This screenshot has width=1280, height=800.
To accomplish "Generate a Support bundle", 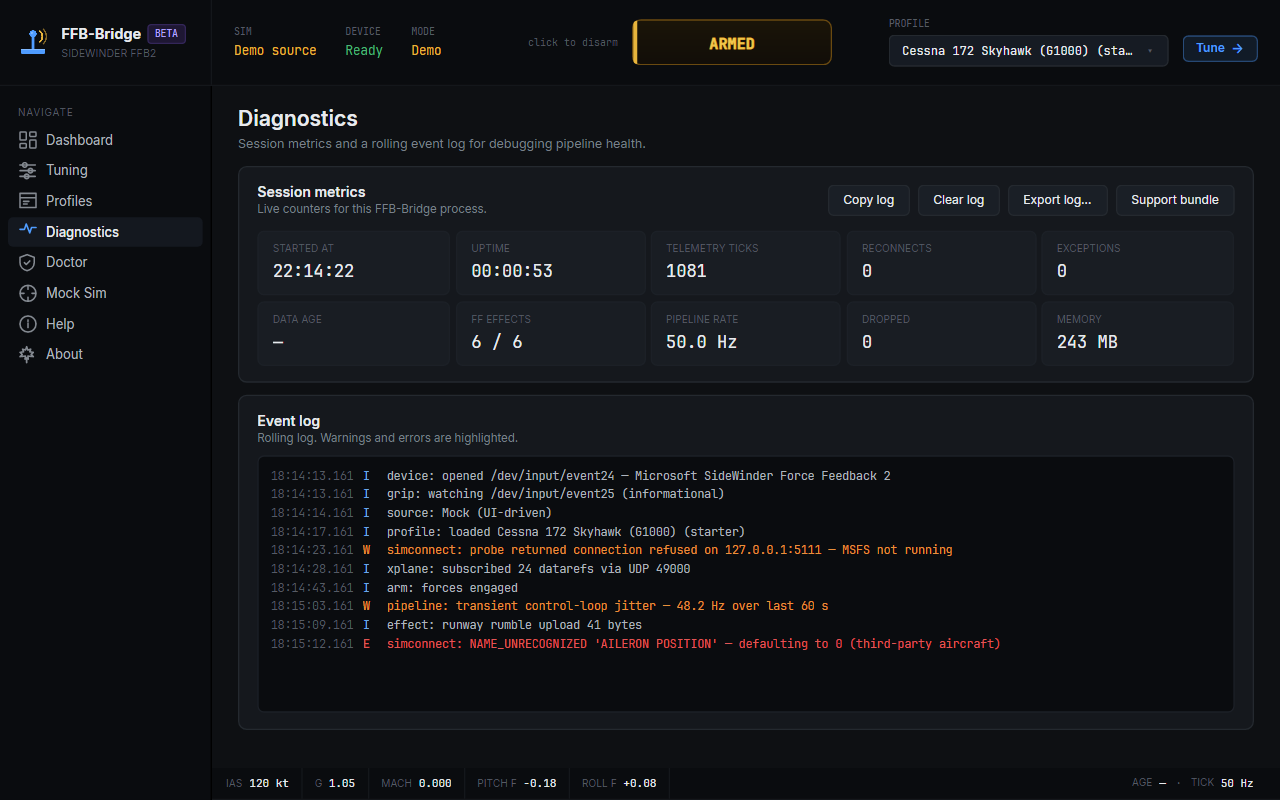I will tap(1175, 200).
